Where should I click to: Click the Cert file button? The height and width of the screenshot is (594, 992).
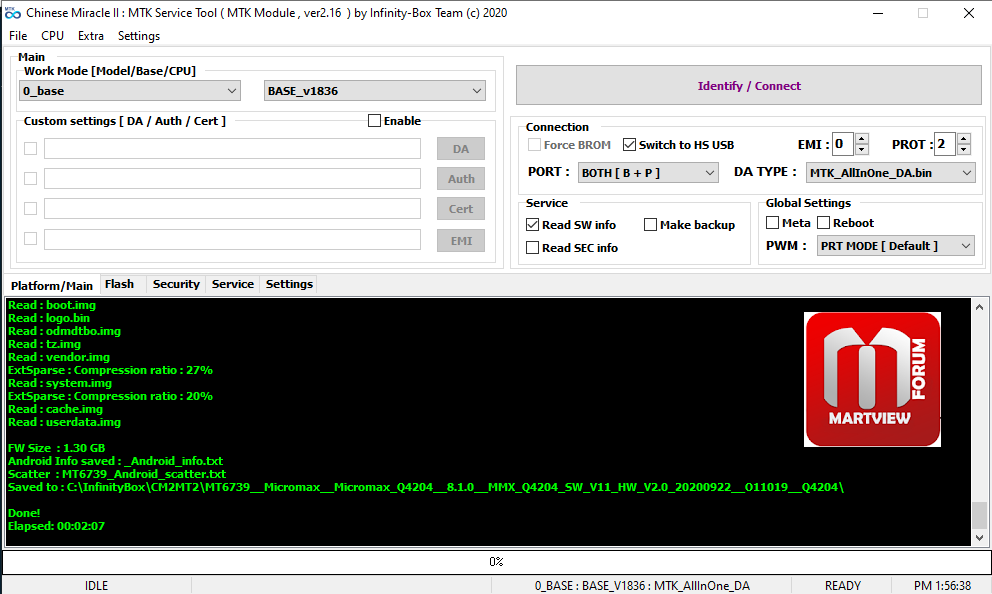pyautogui.click(x=461, y=209)
